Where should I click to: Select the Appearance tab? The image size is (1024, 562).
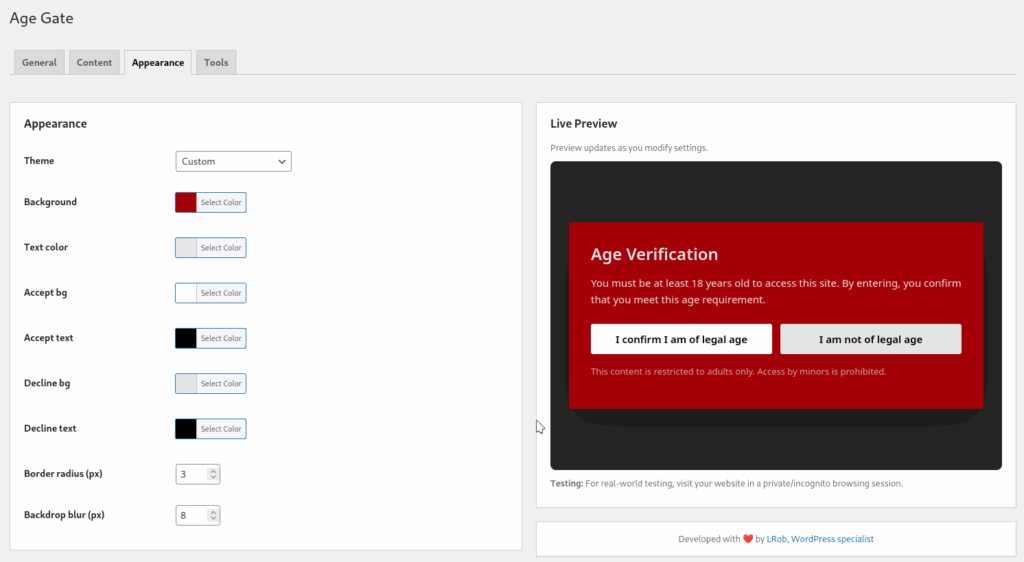[x=158, y=62]
